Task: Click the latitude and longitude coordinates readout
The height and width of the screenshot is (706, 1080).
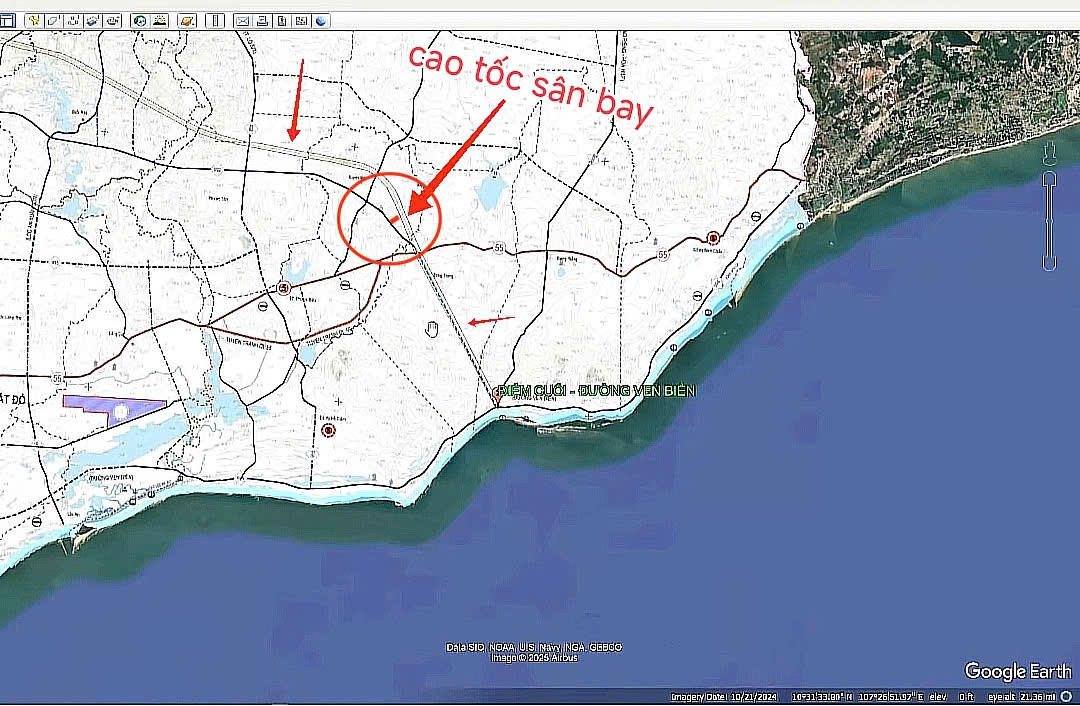Action: [x=858, y=697]
